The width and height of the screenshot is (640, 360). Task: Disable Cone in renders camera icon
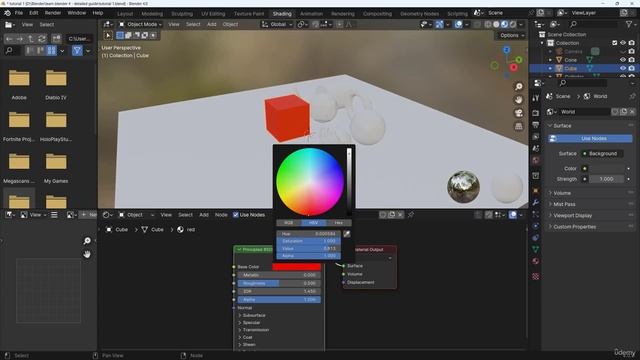(x=631, y=60)
